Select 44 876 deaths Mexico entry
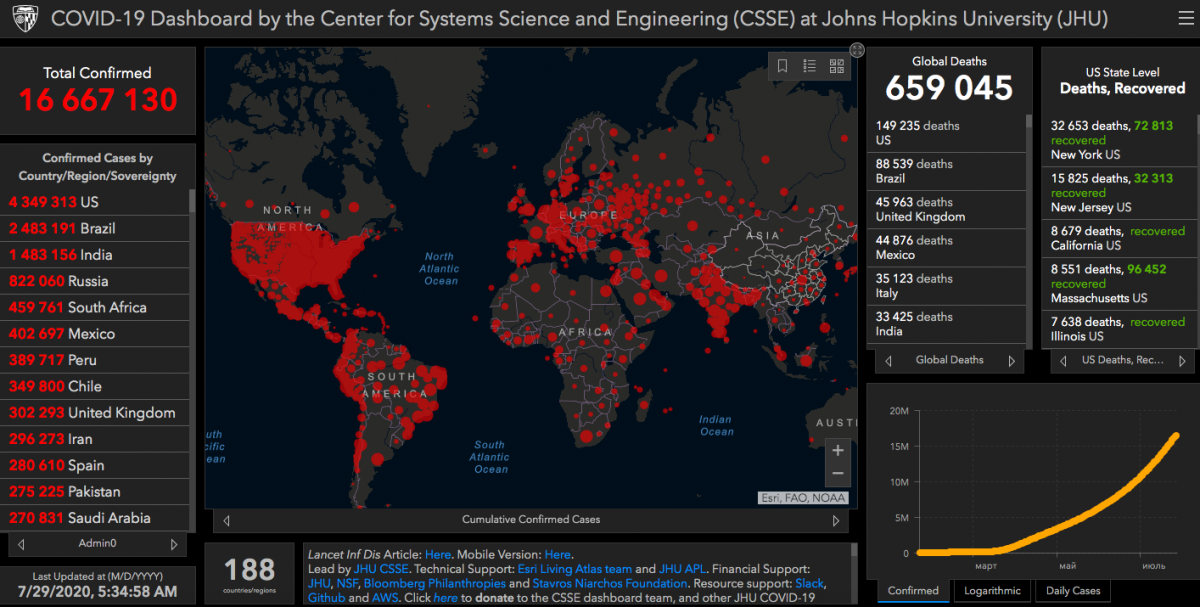1200x607 pixels. [946, 247]
